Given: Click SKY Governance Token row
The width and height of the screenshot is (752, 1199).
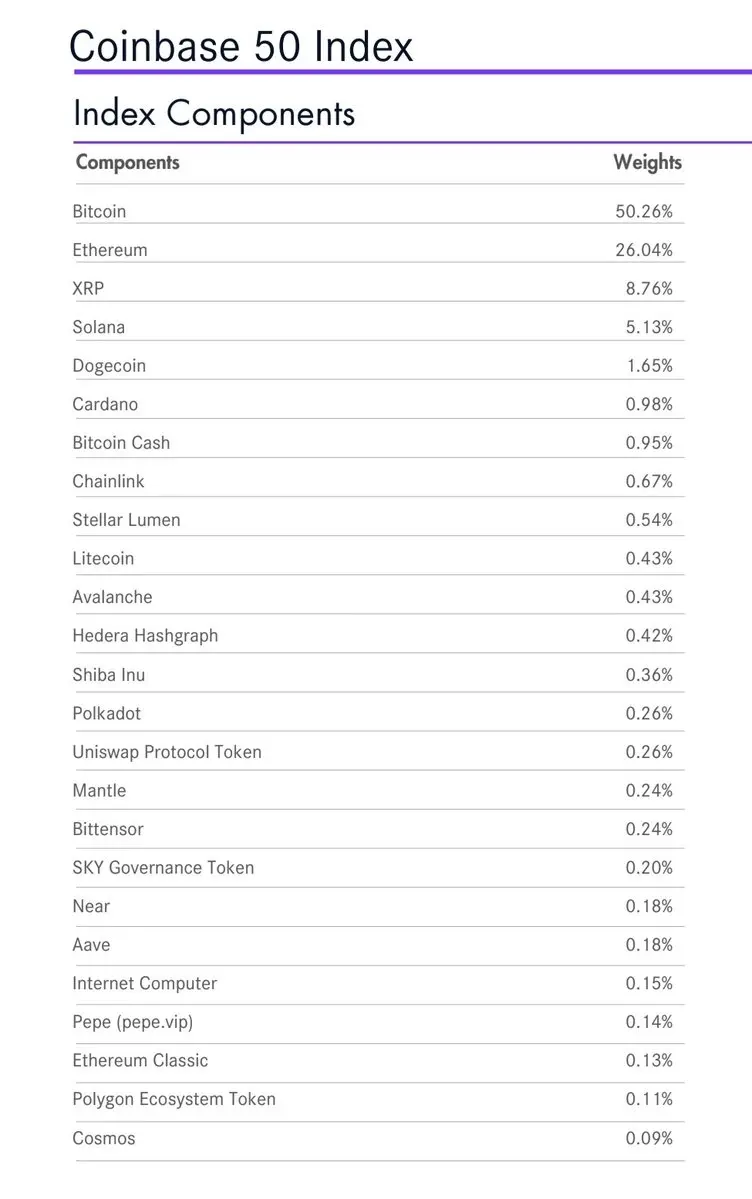Looking at the screenshot, I should pyautogui.click(x=379, y=868).
